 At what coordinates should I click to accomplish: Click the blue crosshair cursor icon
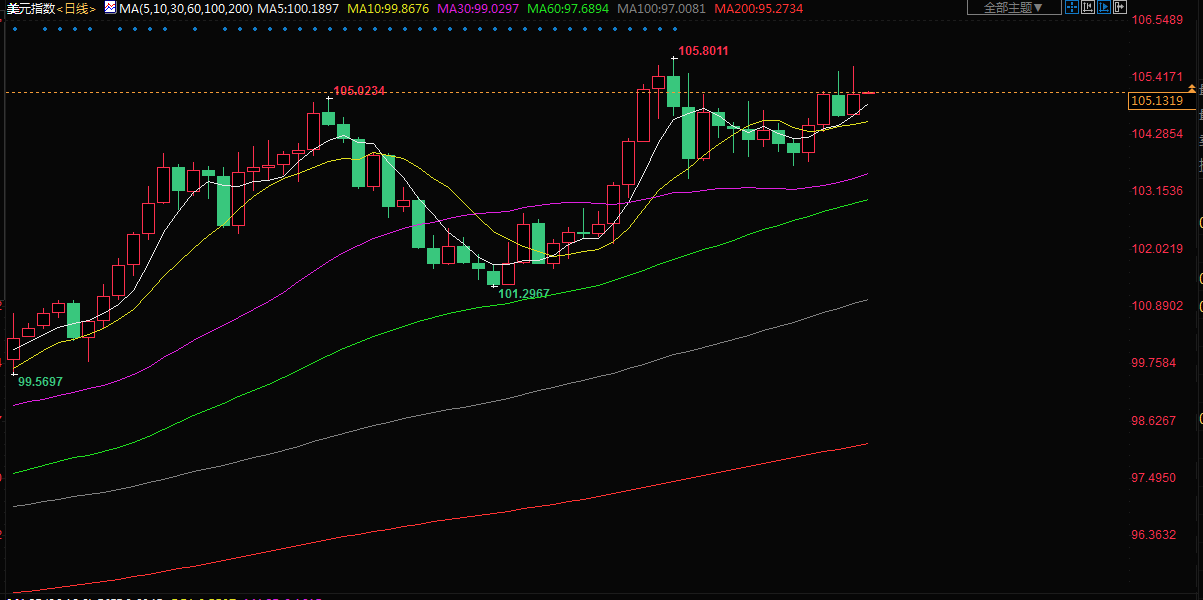coord(1072,8)
